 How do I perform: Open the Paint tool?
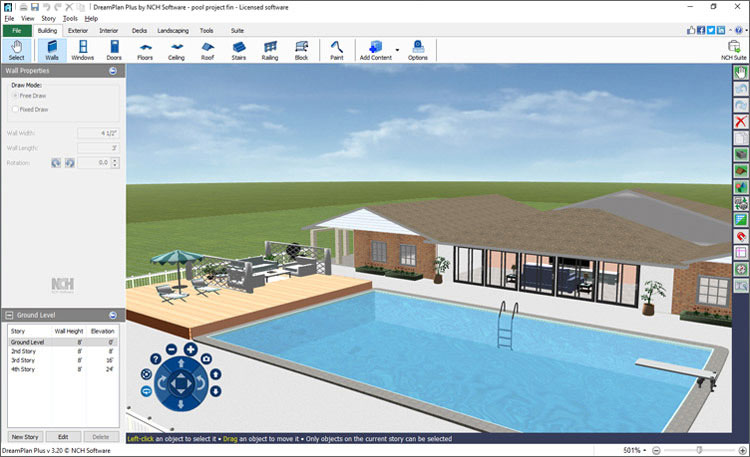point(336,51)
